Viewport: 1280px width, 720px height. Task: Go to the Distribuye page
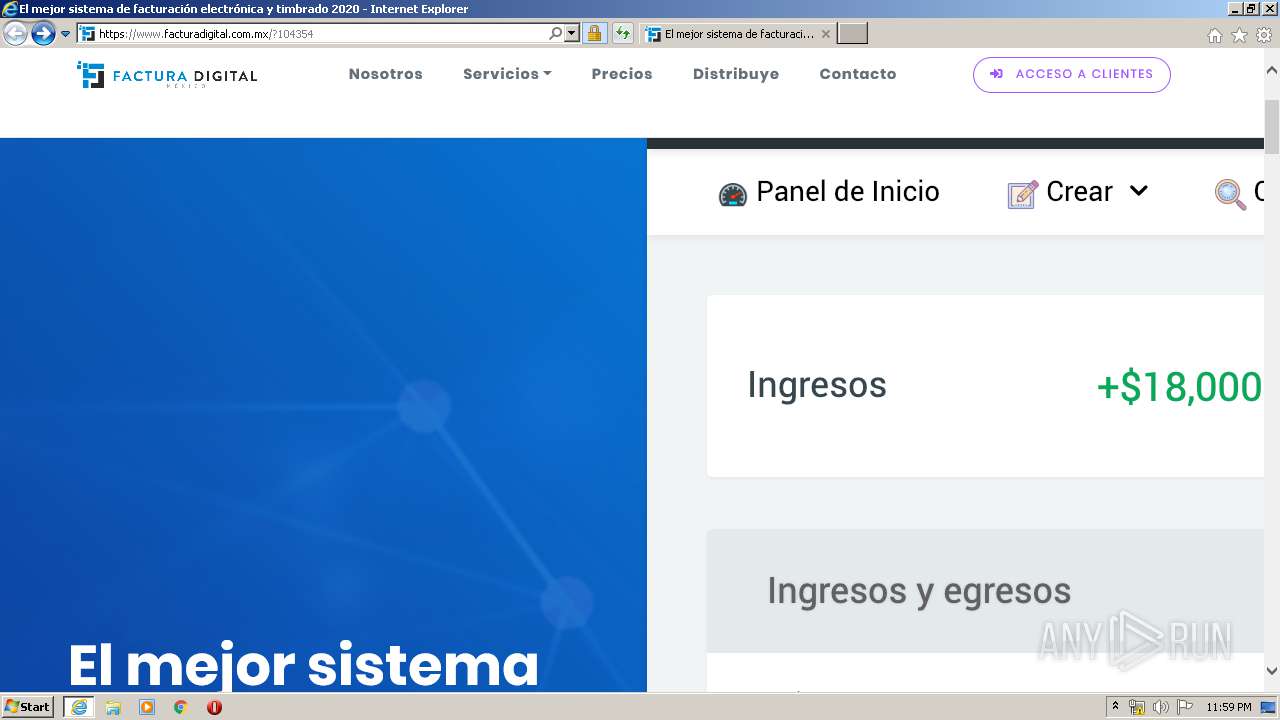pos(736,74)
